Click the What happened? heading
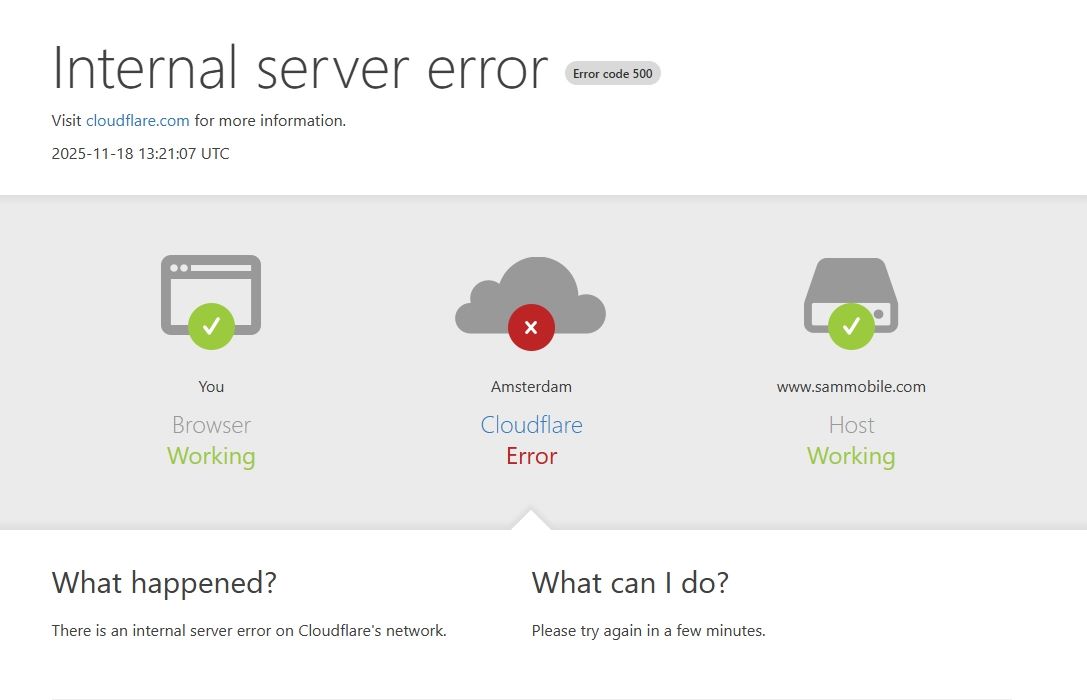This screenshot has width=1087, height=700. pyautogui.click(x=164, y=583)
